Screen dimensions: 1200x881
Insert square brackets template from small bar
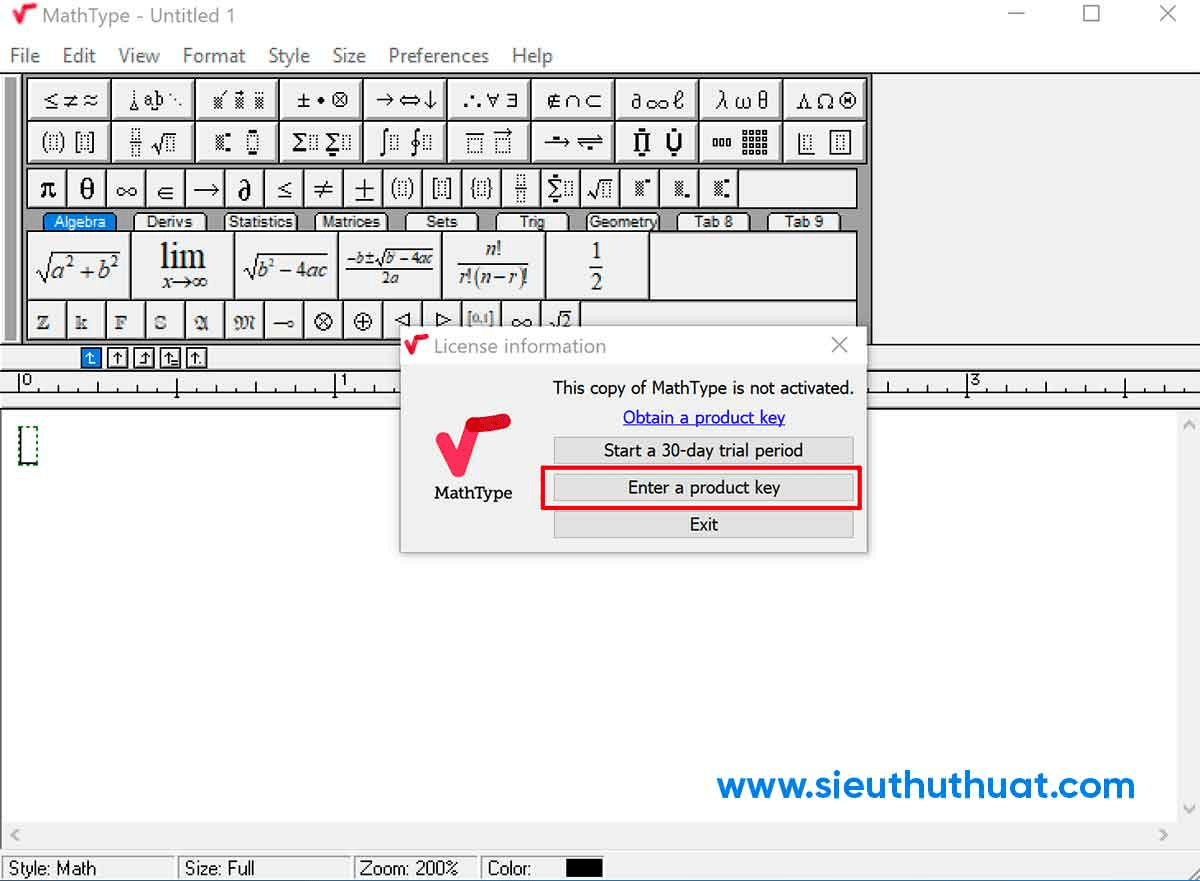pos(442,189)
